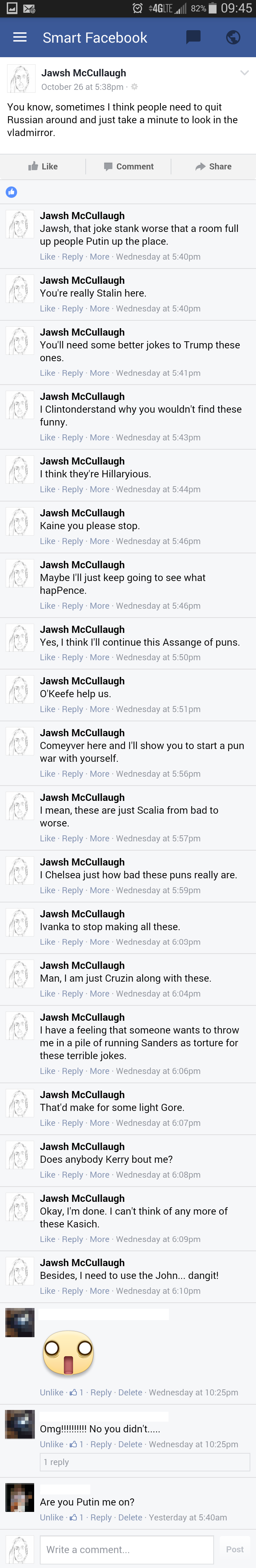Open More options on Stalin comment

(x=99, y=309)
